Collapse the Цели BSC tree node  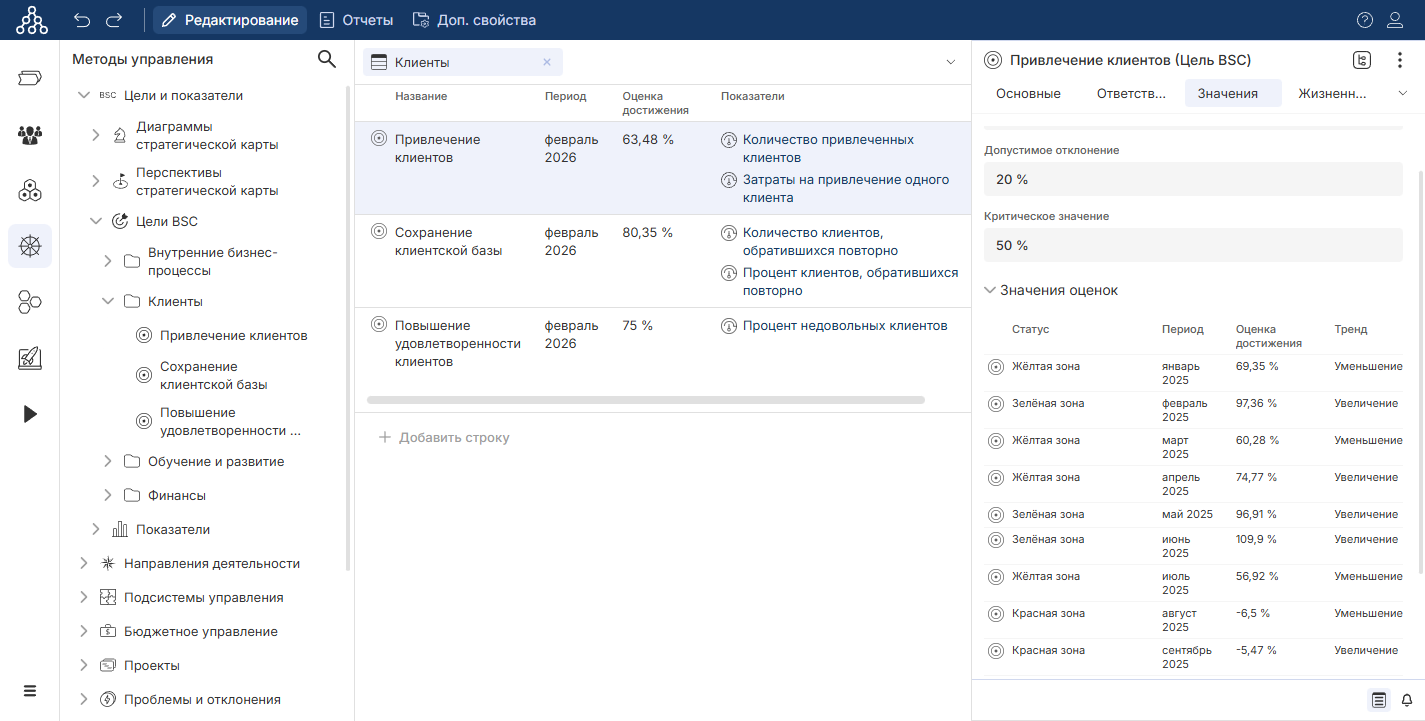point(96,221)
